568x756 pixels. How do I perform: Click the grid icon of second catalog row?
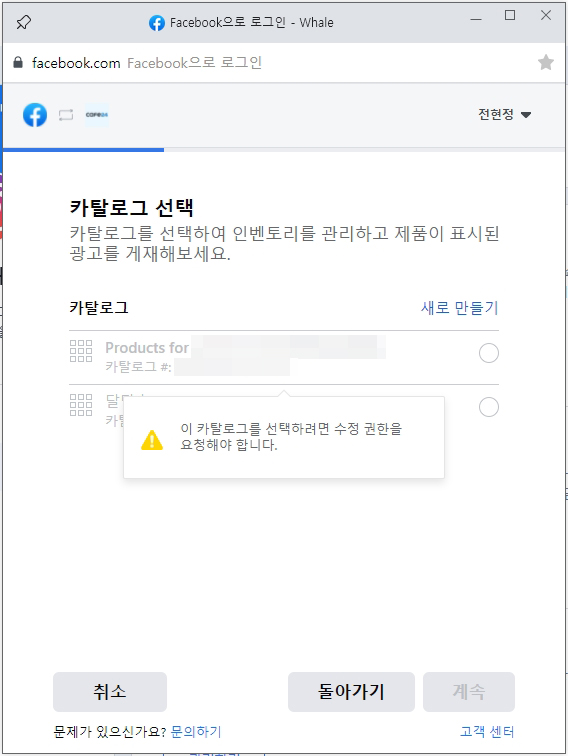click(x=81, y=405)
